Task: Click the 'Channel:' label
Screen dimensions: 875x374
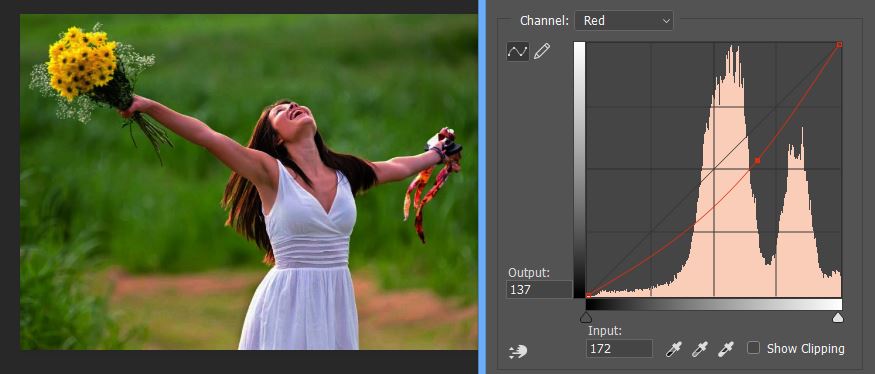Action: click(544, 21)
